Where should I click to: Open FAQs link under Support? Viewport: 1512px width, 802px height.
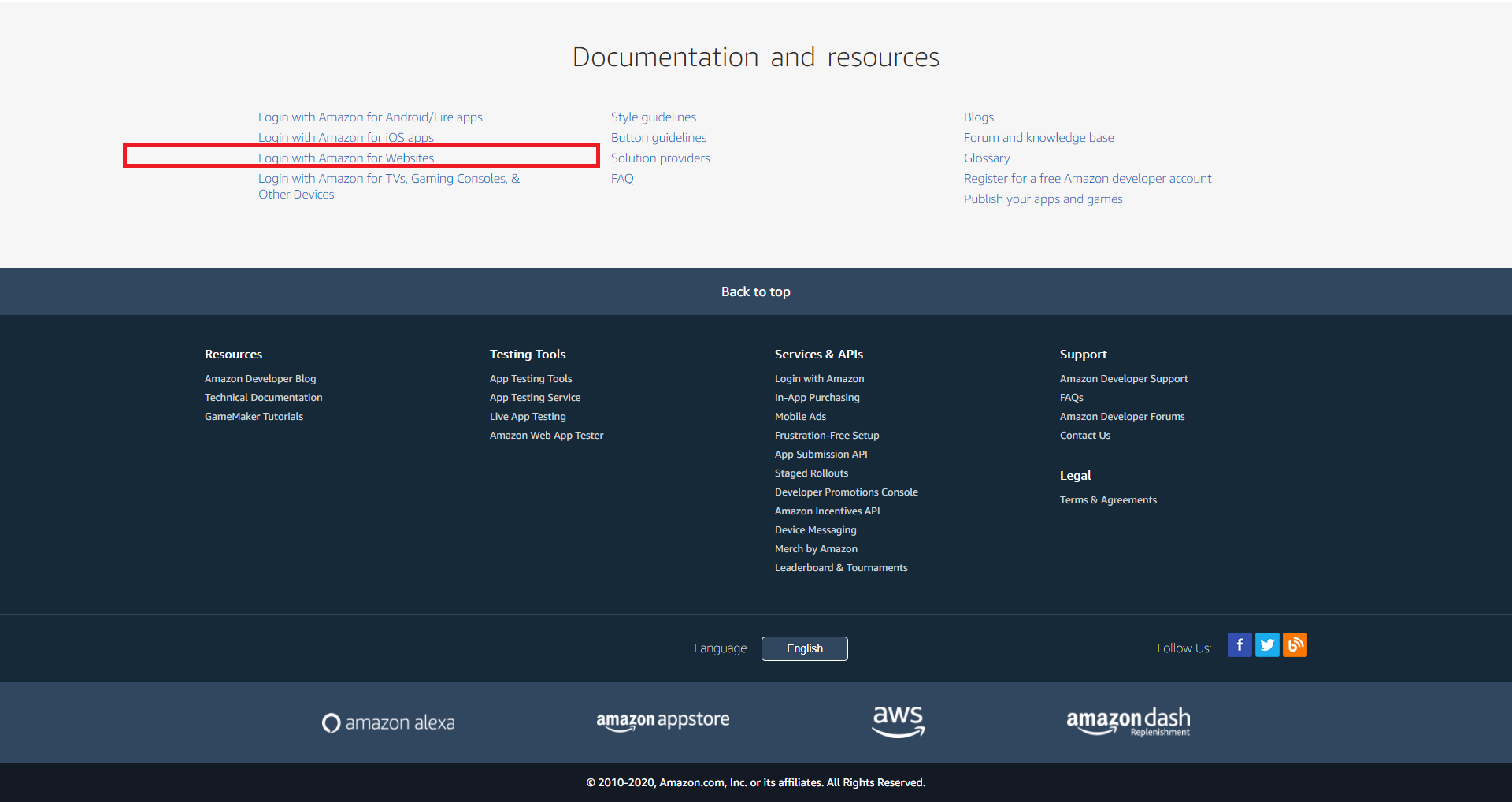[x=1072, y=397]
